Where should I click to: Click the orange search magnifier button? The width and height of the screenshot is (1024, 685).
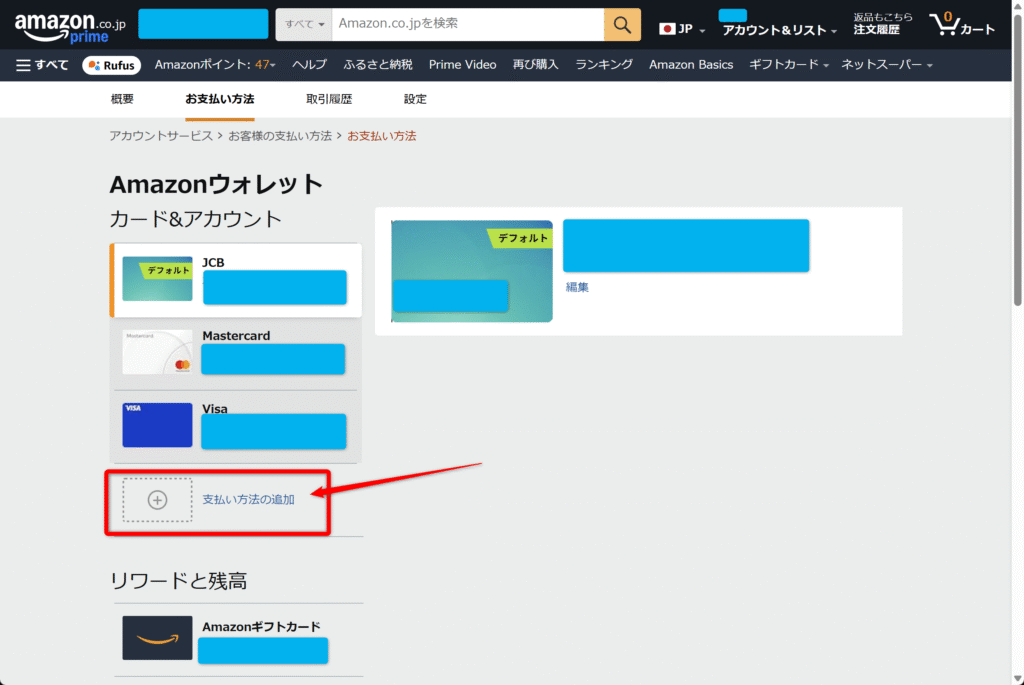[x=622, y=25]
